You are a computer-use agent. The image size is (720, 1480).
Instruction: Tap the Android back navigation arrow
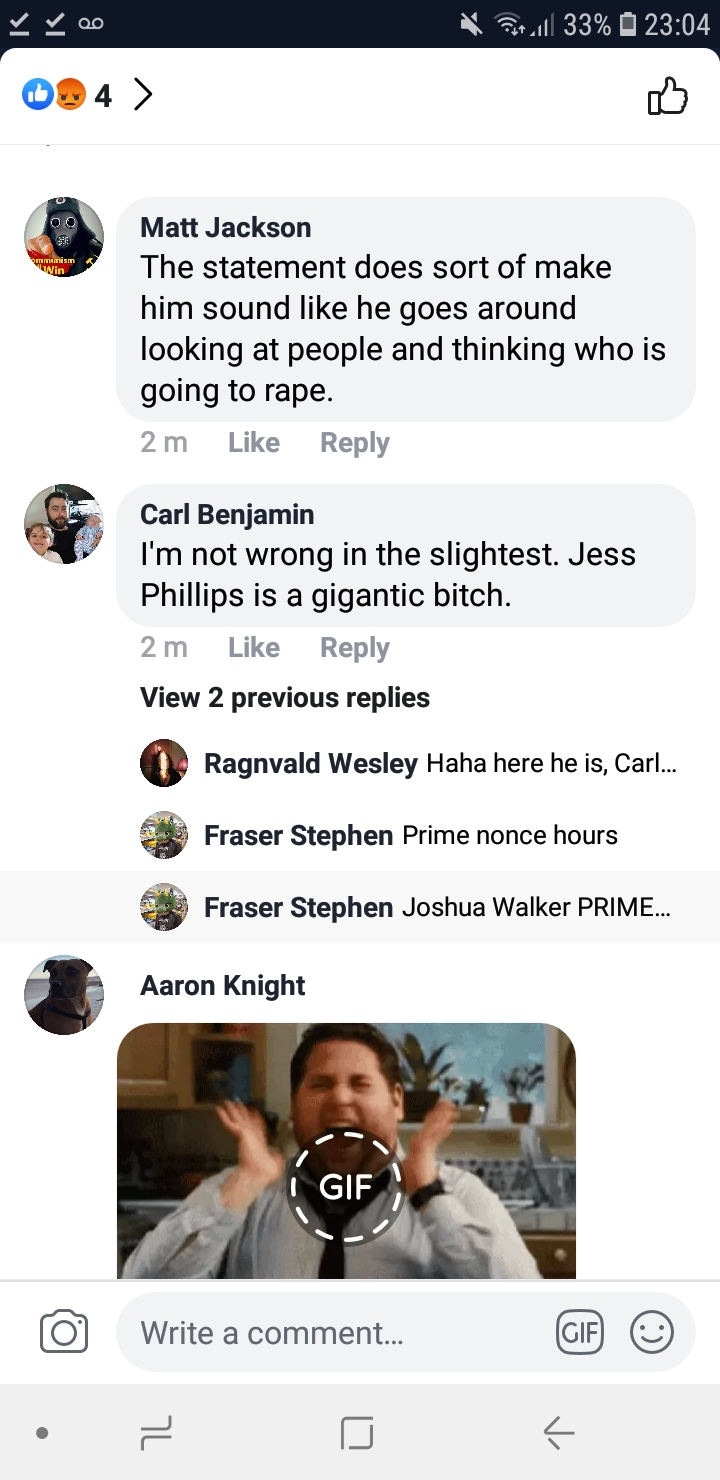pos(558,1433)
